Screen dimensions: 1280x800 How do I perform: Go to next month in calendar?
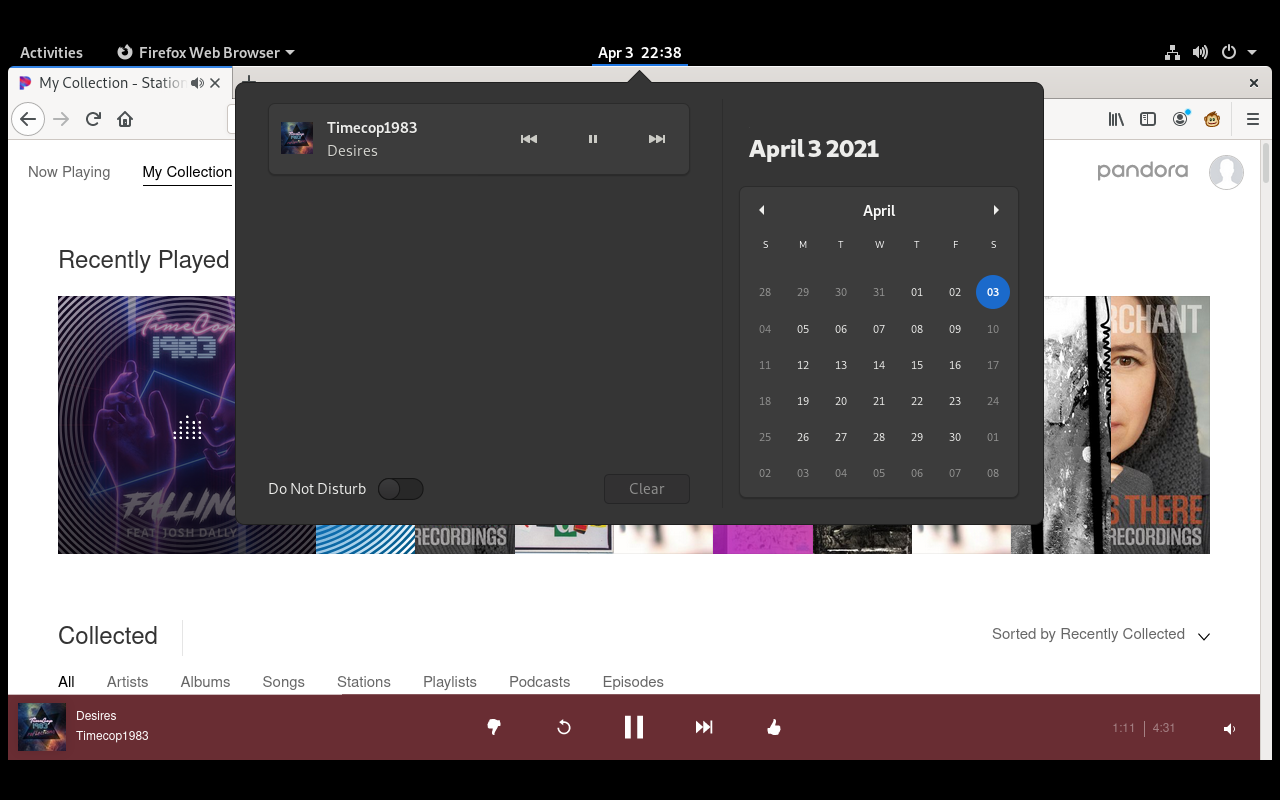996,210
